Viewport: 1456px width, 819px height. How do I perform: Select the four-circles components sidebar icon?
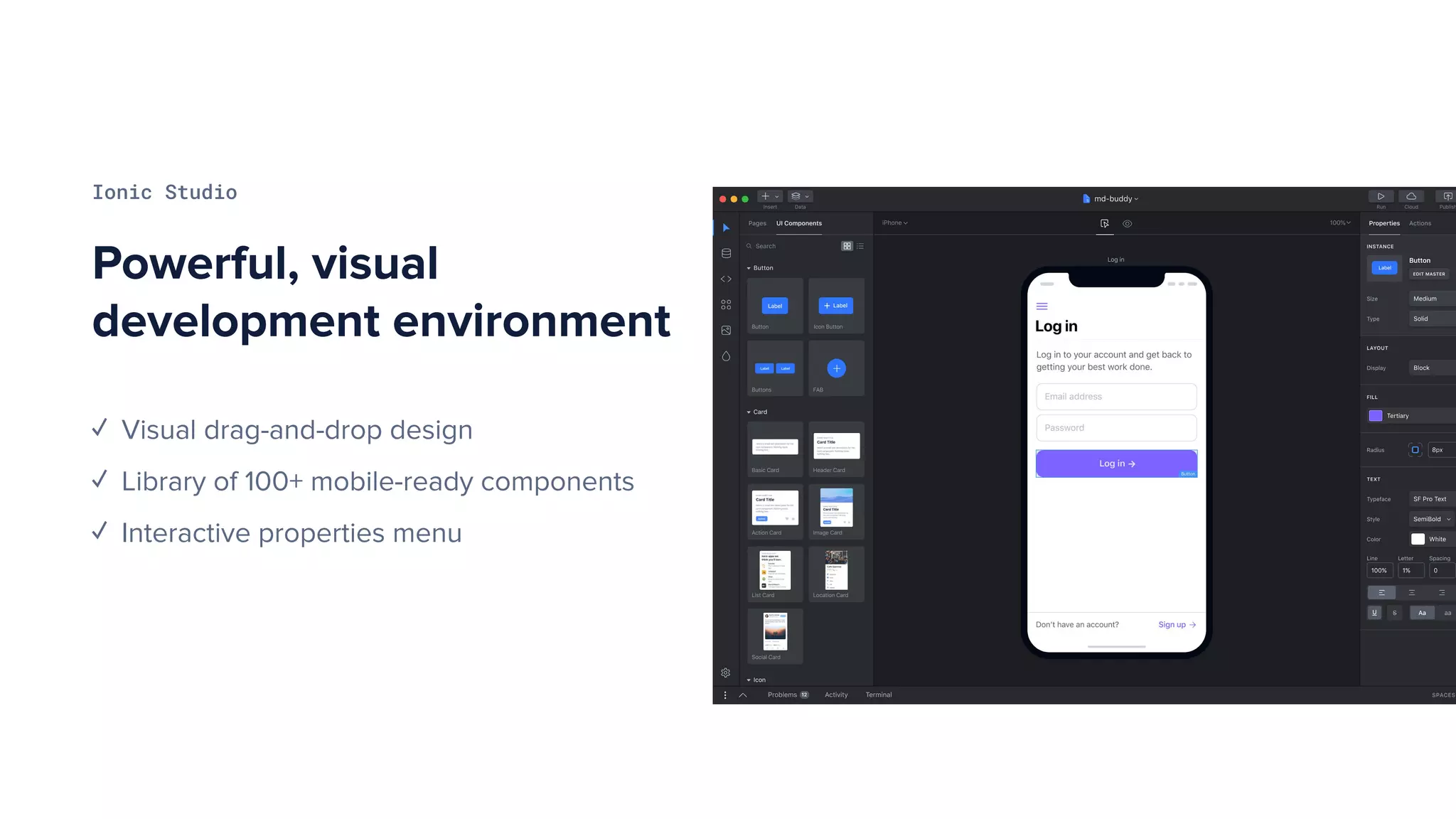click(x=726, y=304)
